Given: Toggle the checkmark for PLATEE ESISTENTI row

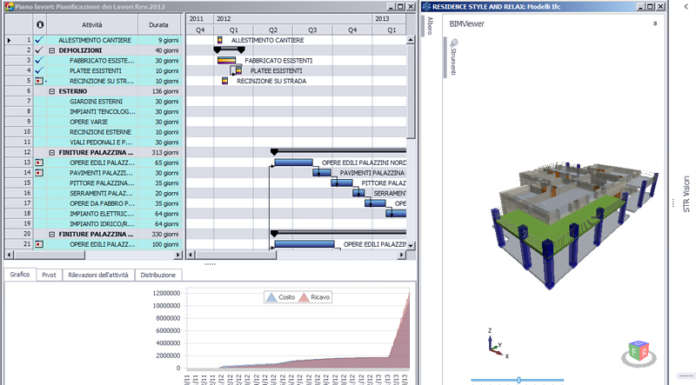Looking at the screenshot, I should click(x=39, y=71).
